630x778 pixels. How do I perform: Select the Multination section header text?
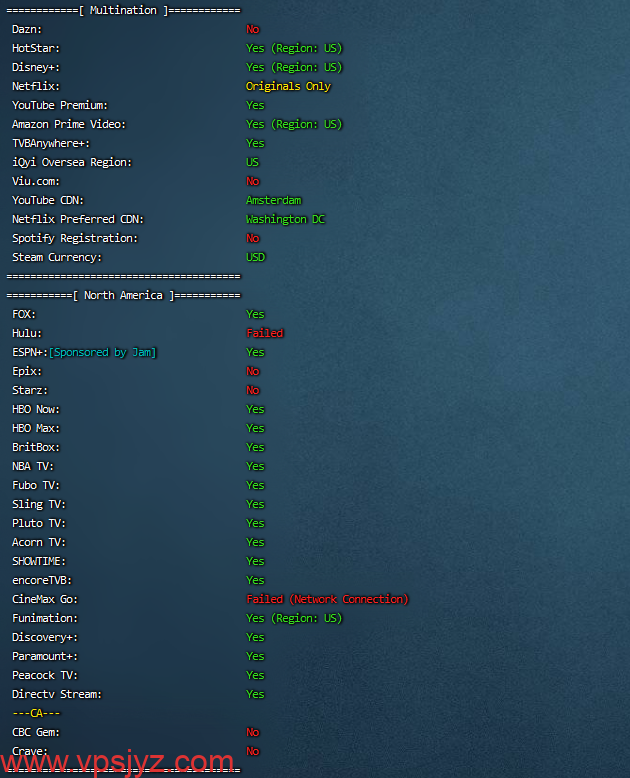[x=123, y=10]
